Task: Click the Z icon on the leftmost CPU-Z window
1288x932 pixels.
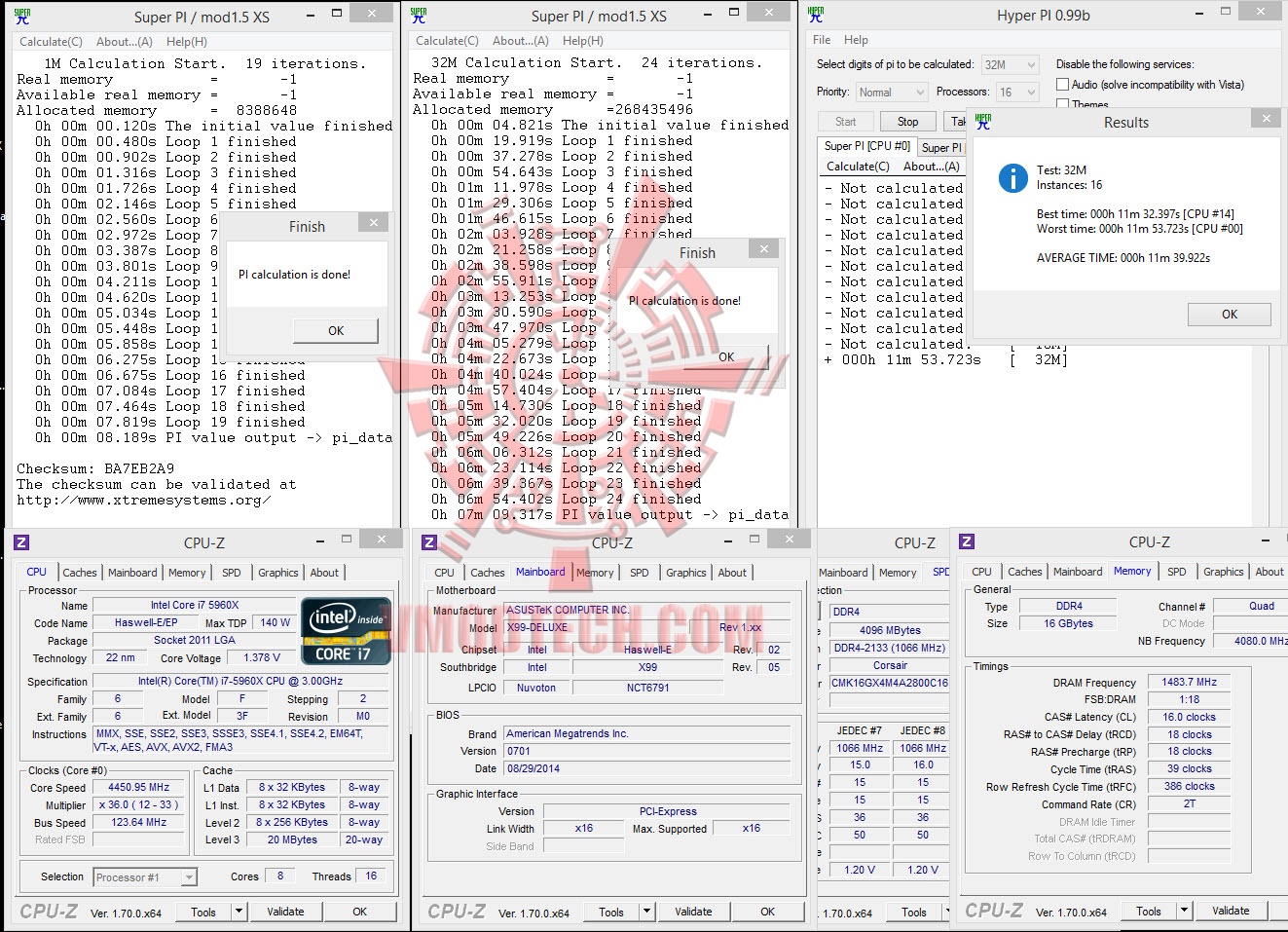Action: (x=21, y=541)
